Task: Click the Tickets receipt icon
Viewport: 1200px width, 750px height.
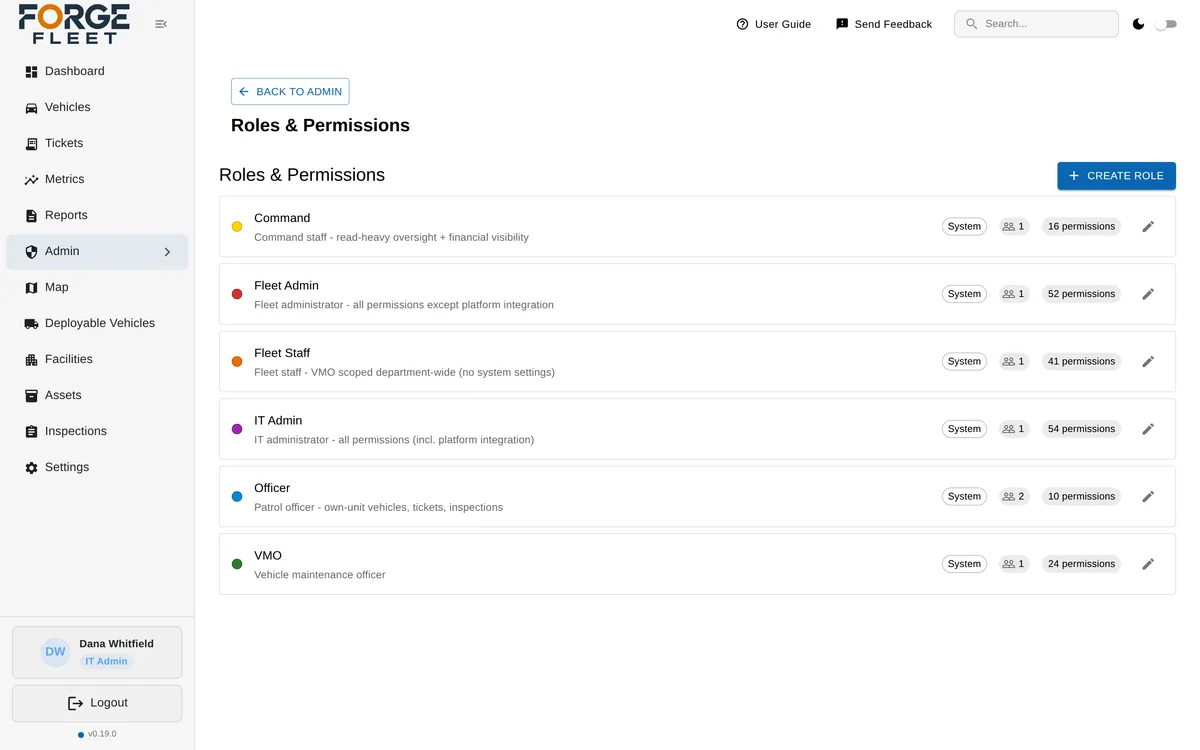Action: 31,144
